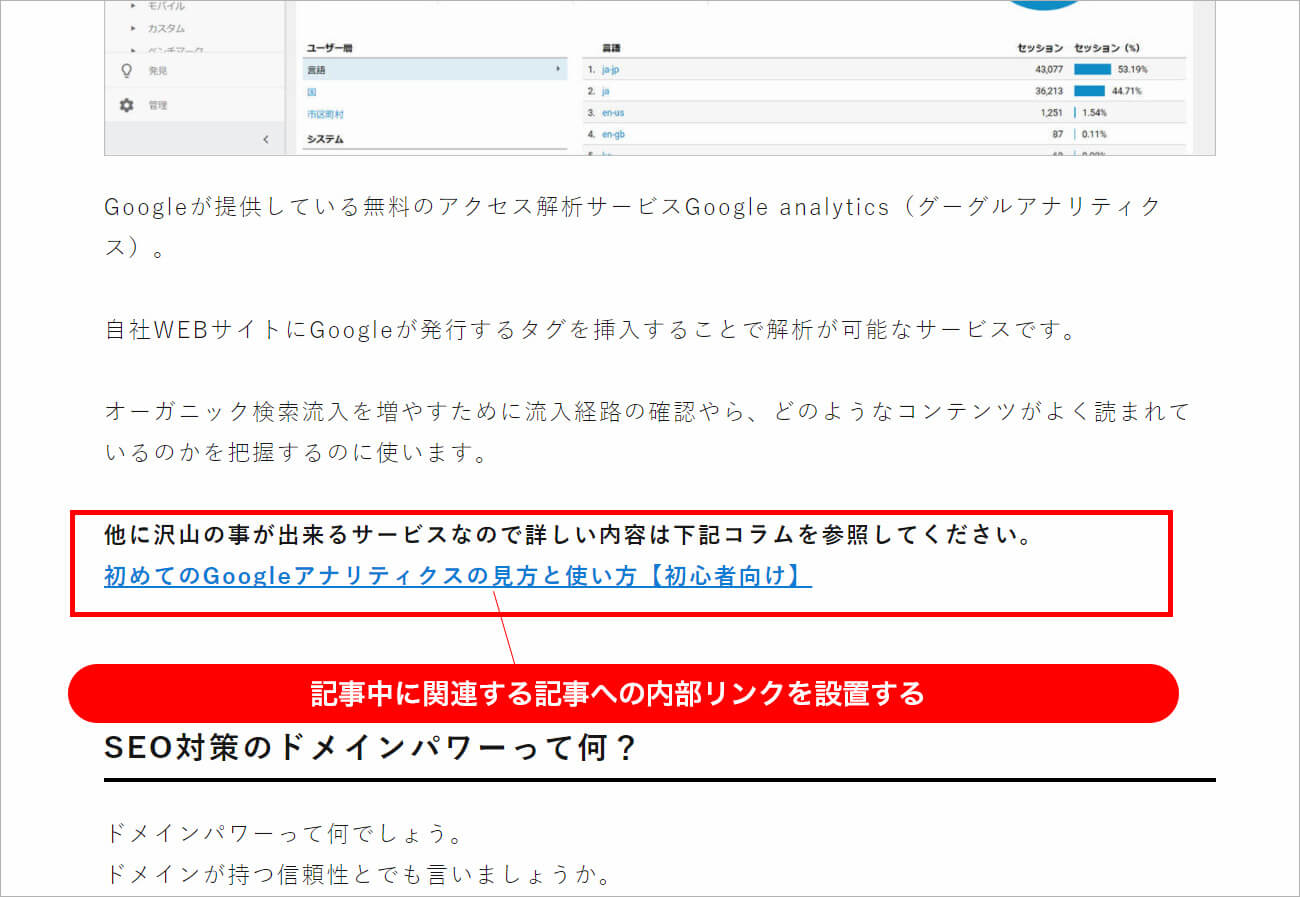Image resolution: width=1300 pixels, height=897 pixels.
Task: Open the 管理 gear icon in sidebar
Action: point(126,105)
